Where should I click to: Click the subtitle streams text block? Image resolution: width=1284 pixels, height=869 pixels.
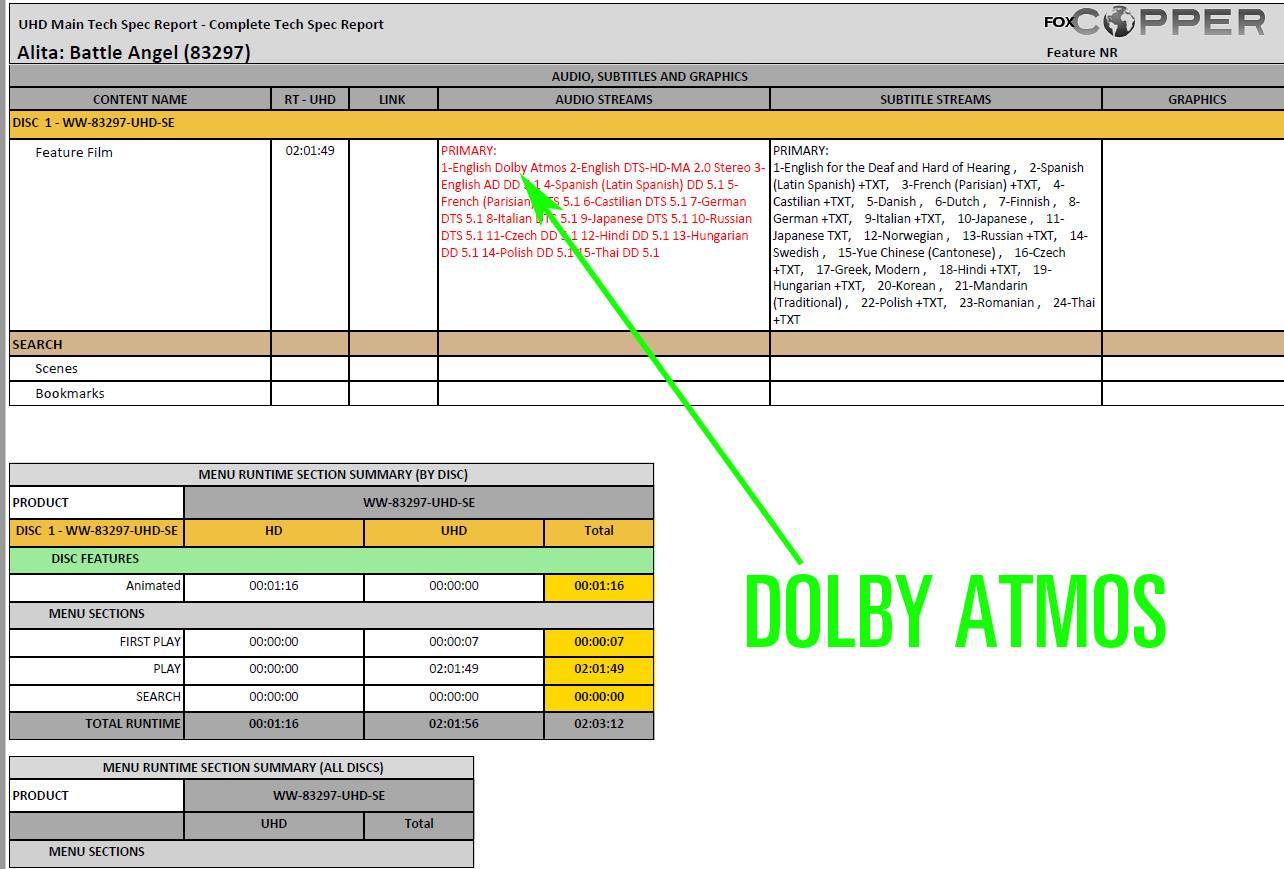tap(934, 235)
